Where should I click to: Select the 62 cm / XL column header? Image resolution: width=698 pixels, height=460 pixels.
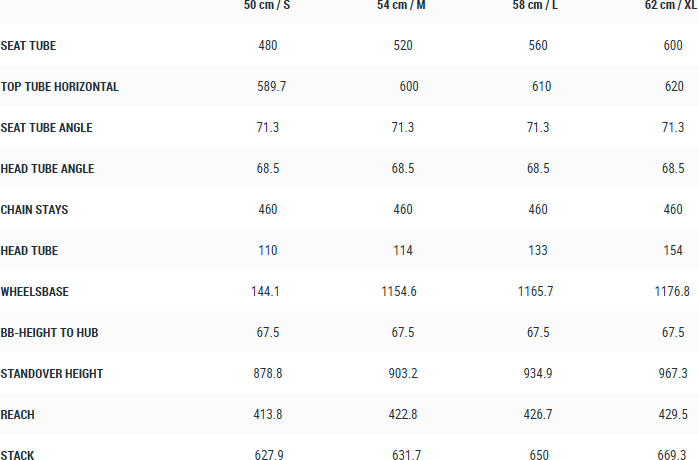[x=671, y=5]
